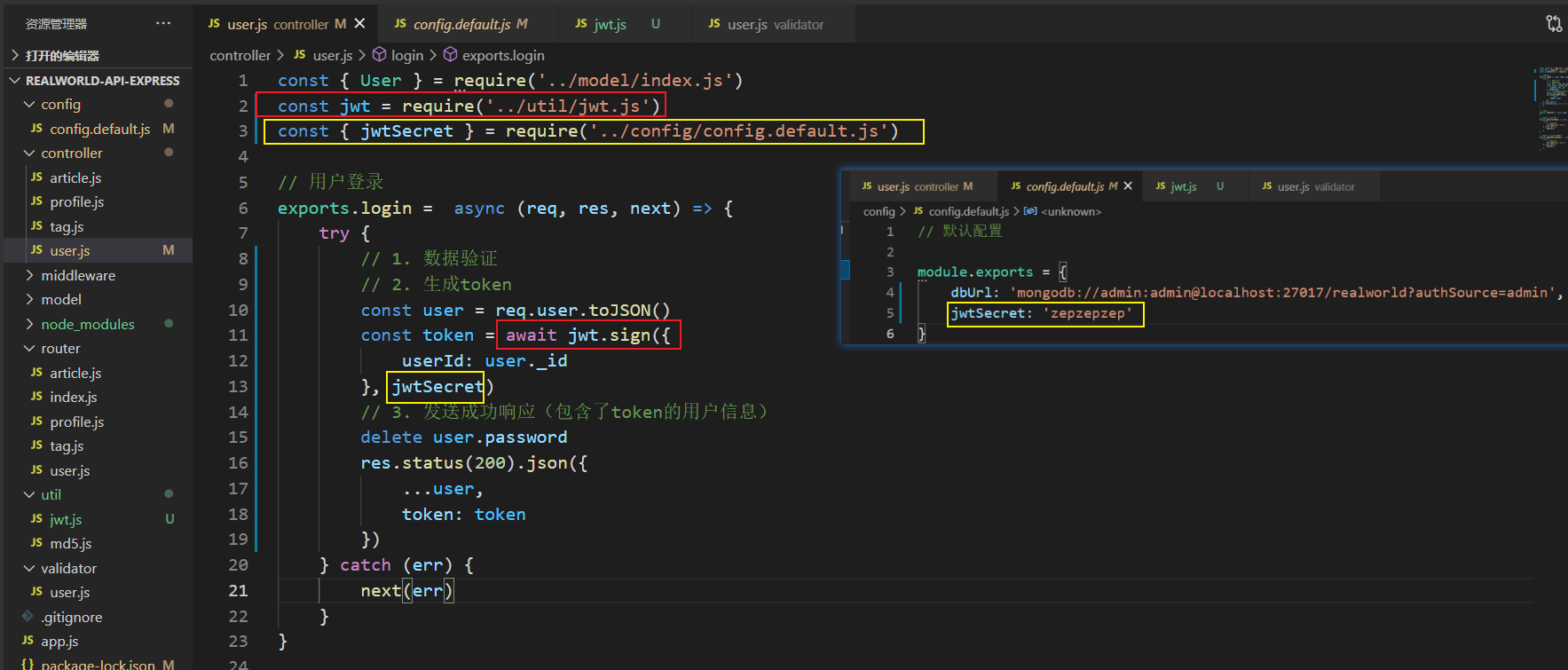The height and width of the screenshot is (670, 1568).
Task: Expand the middleware folder
Action: (x=29, y=276)
